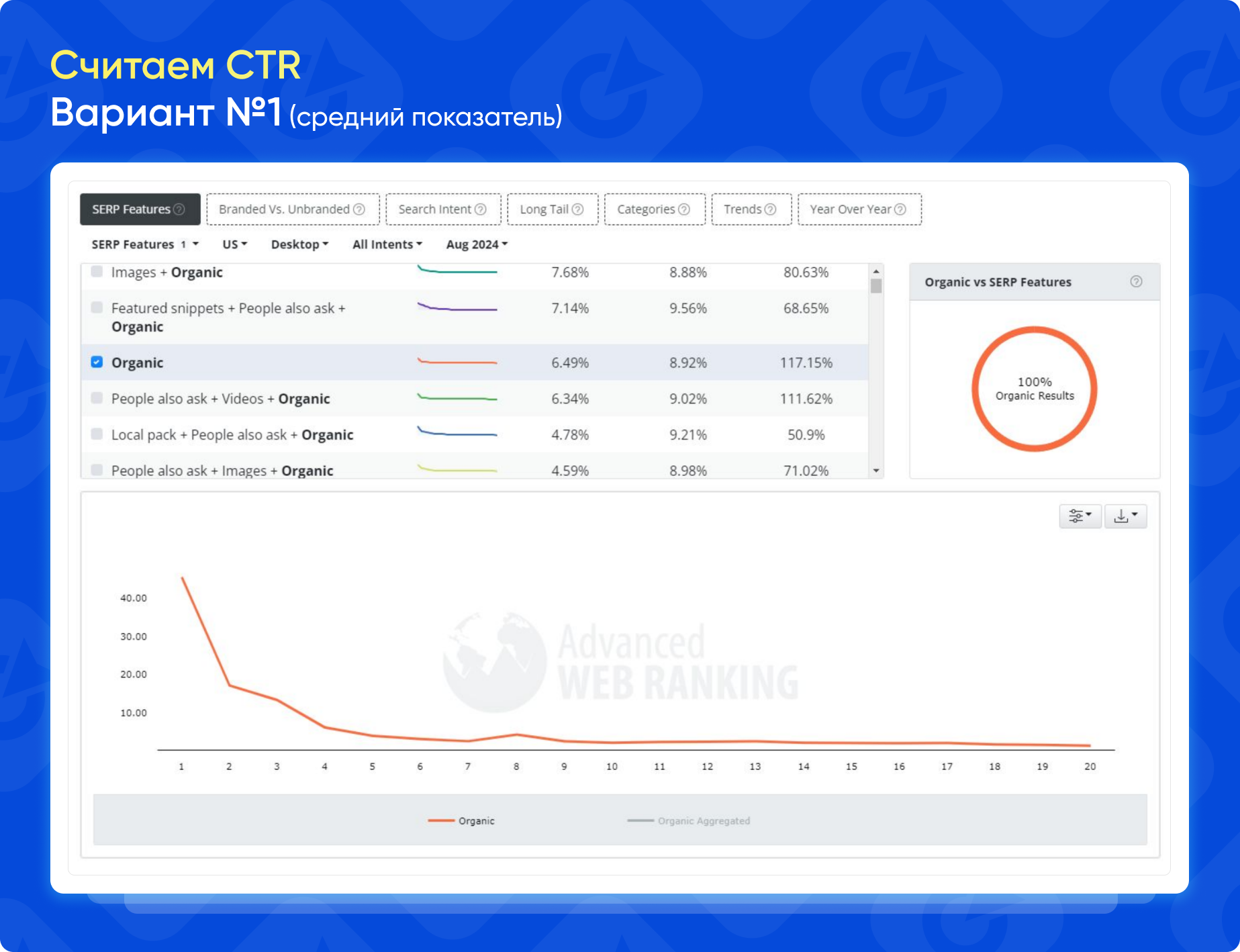Click the Organic legend item below the chart
The height and width of the screenshot is (952, 1240).
477,820
